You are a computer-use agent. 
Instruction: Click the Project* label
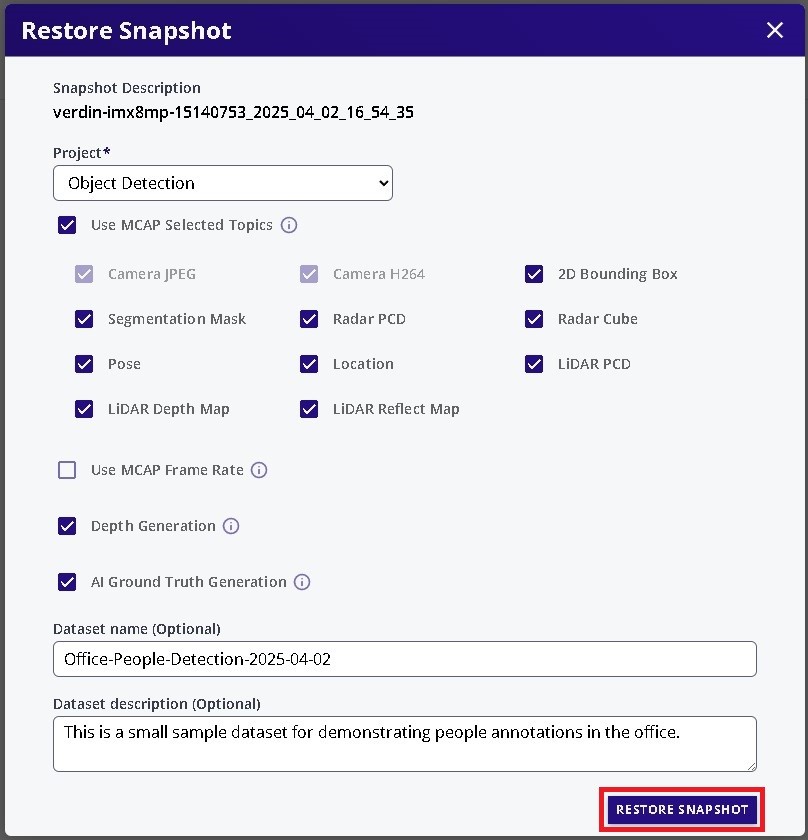pyautogui.click(x=81, y=153)
